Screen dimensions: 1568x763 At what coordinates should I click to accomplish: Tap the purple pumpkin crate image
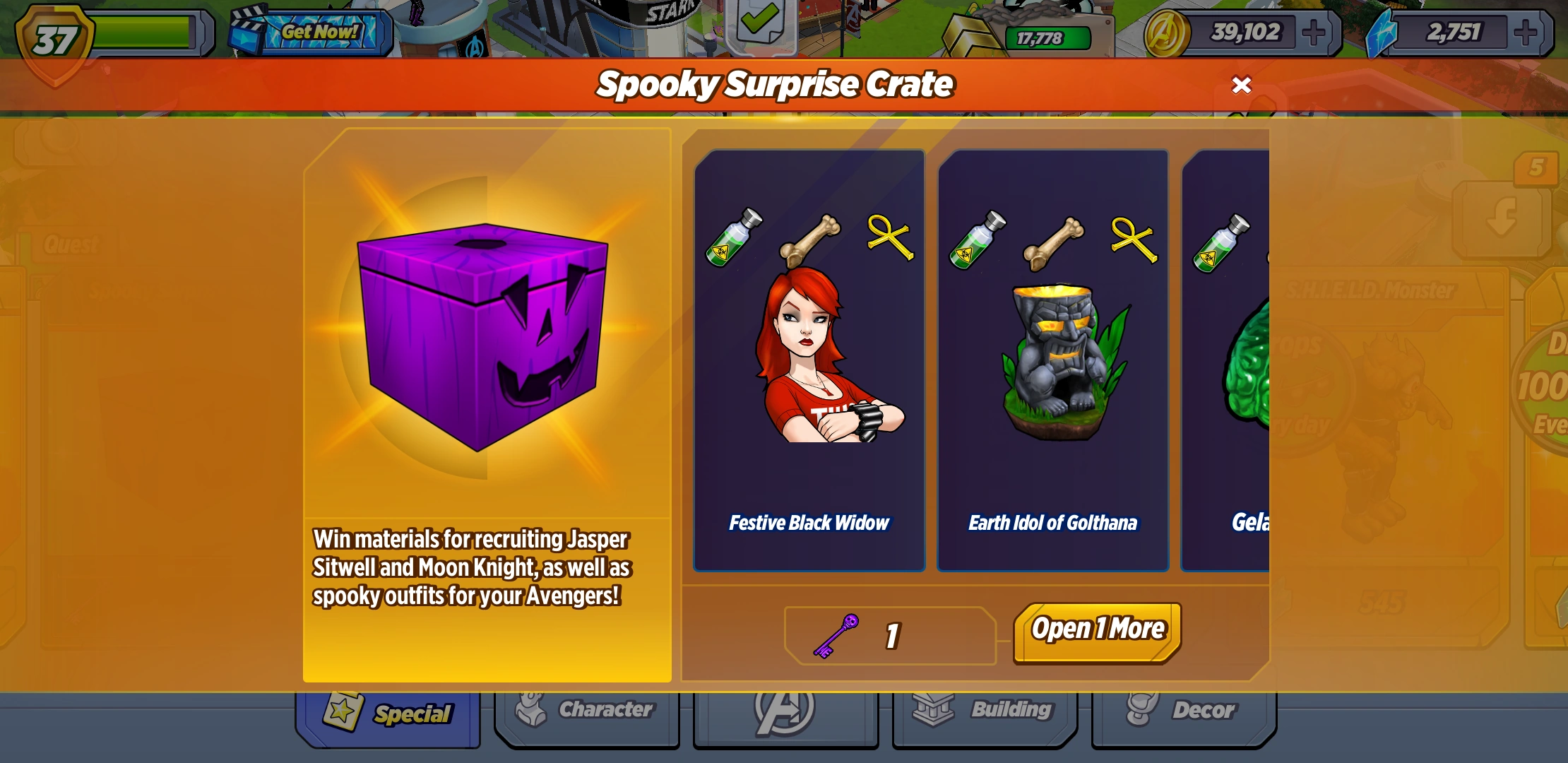tap(483, 337)
